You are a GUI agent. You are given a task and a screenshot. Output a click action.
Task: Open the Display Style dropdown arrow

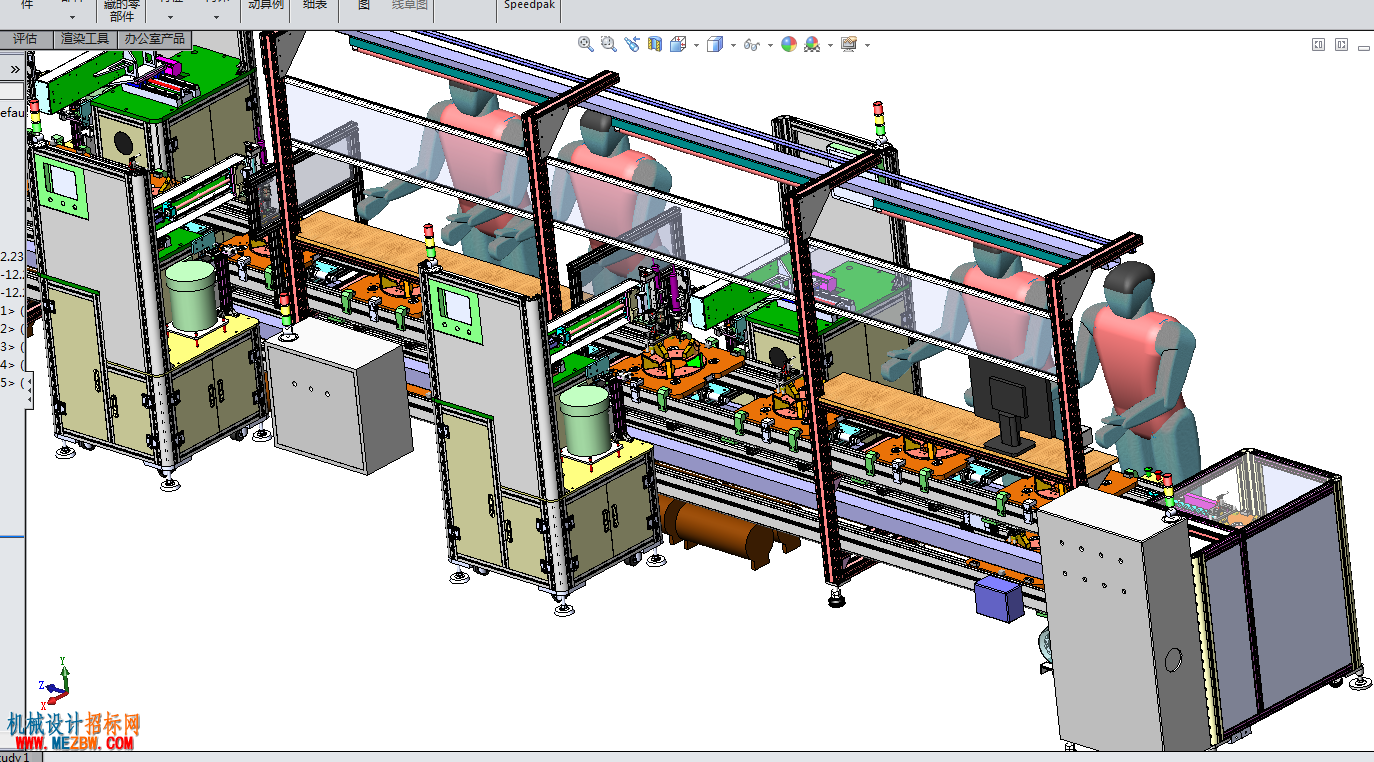coord(733,45)
